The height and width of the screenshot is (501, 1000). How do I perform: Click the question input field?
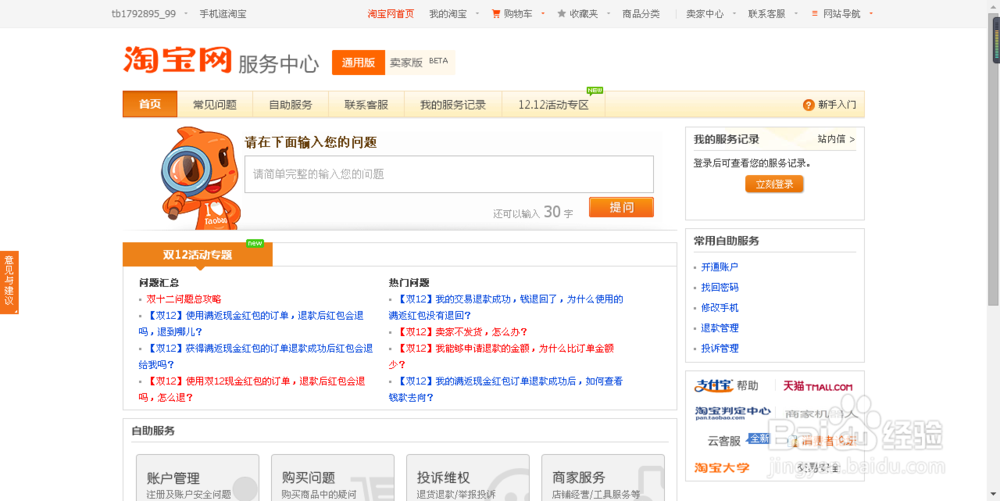449,174
